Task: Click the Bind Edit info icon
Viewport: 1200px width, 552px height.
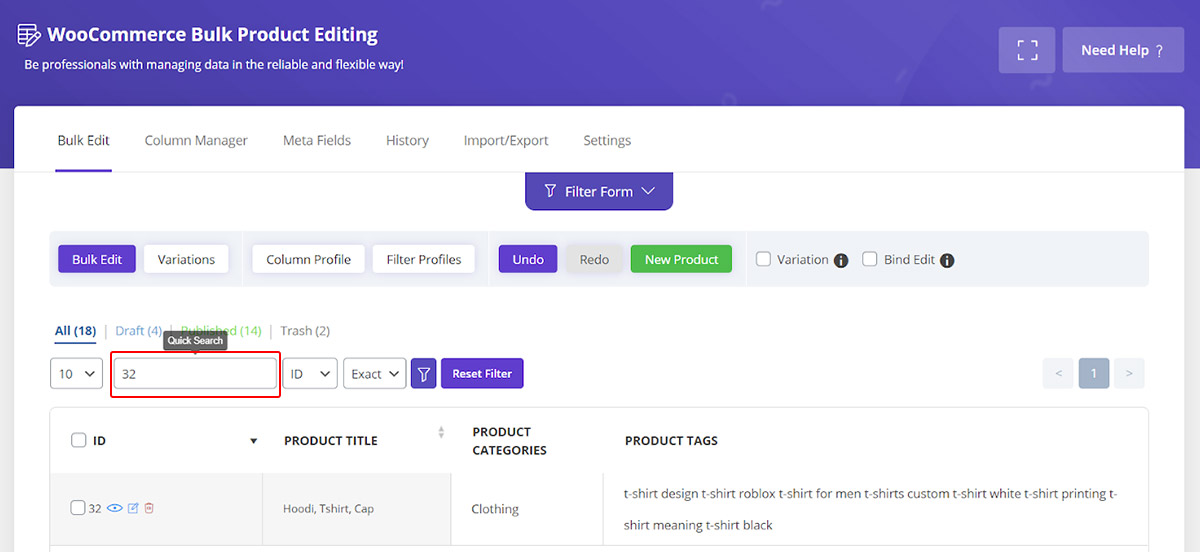Action: pos(947,260)
